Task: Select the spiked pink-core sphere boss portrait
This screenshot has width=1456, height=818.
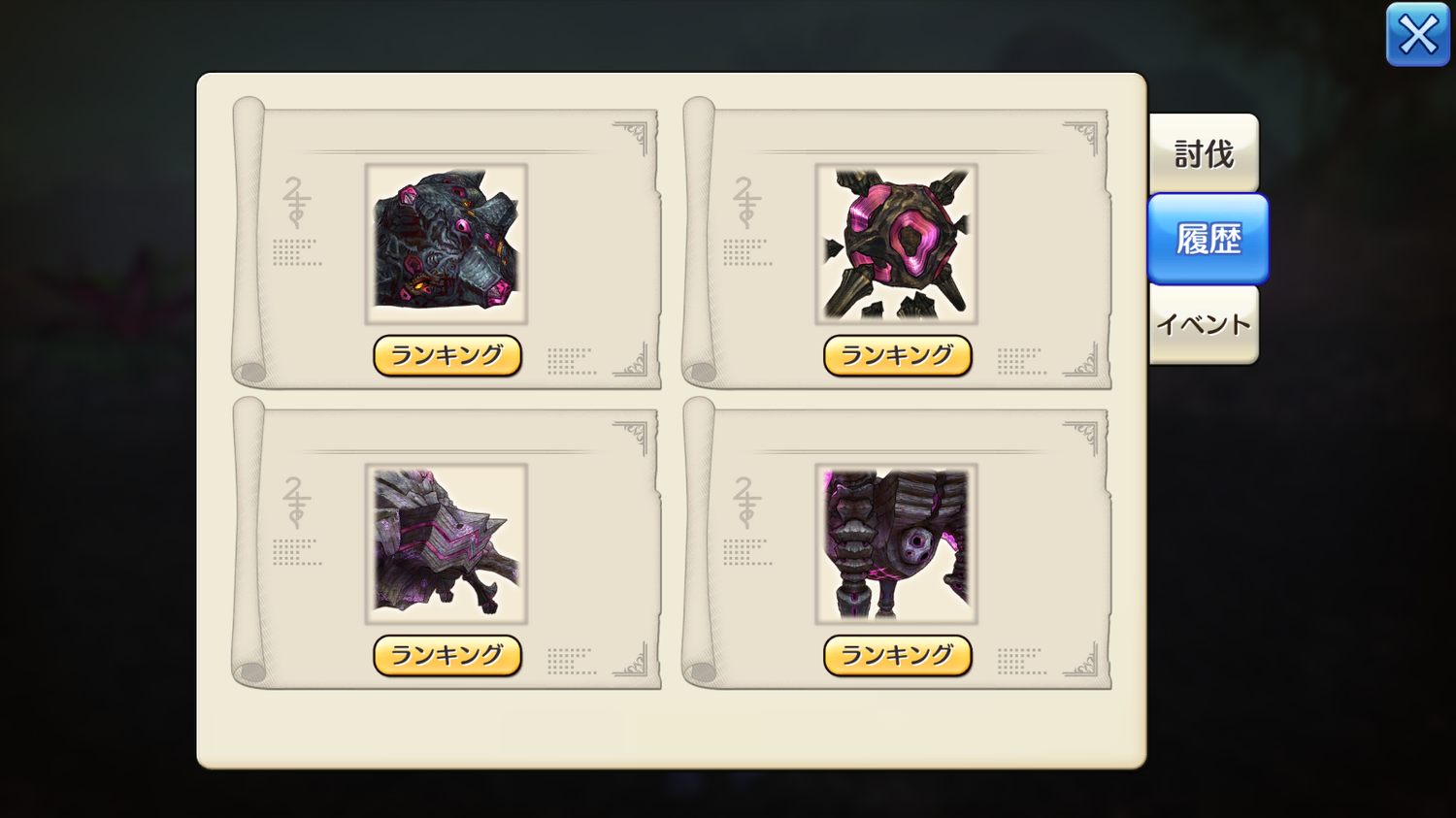Action: point(896,244)
